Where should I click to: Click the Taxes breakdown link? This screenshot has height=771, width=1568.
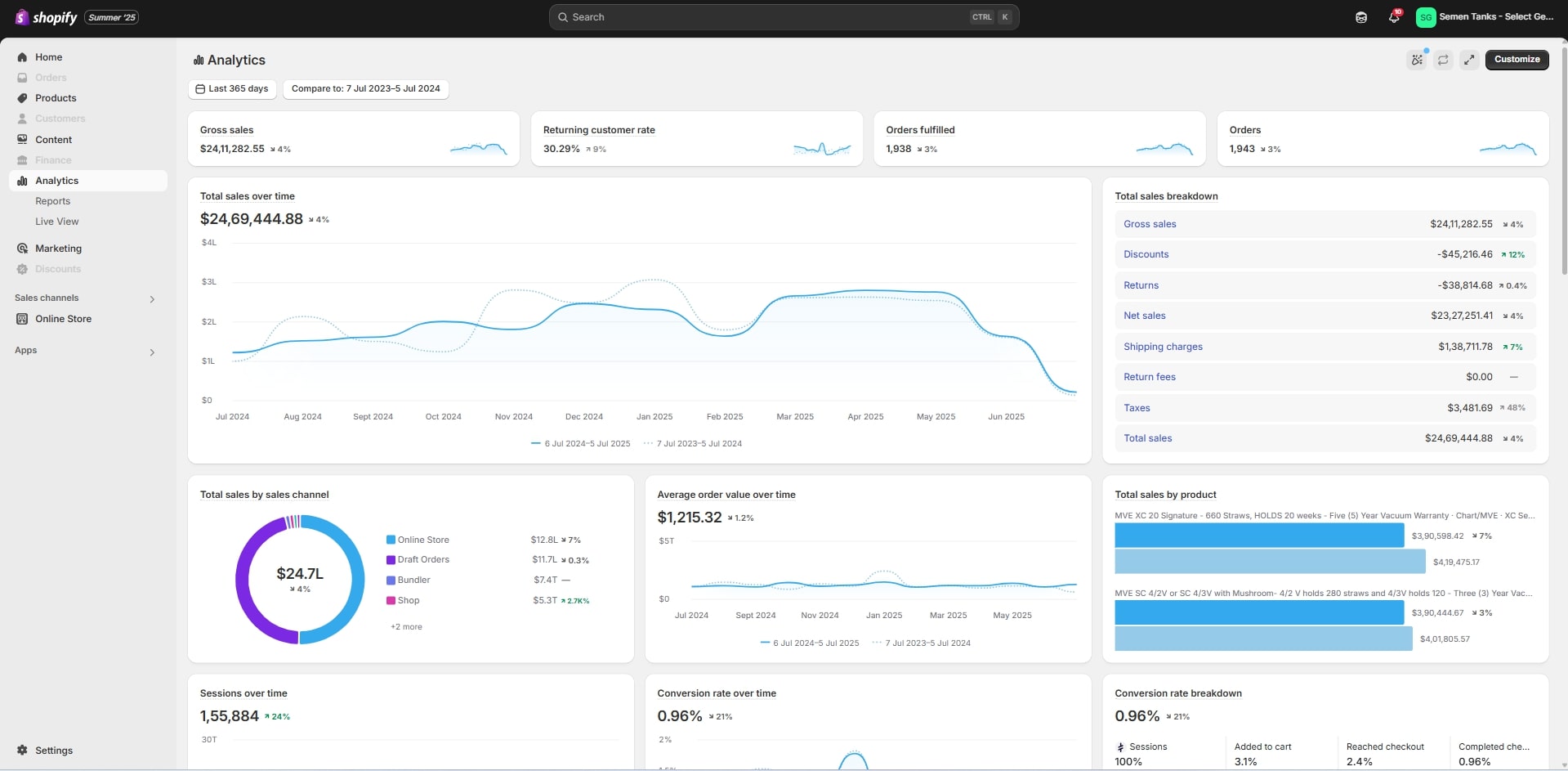[x=1137, y=408]
